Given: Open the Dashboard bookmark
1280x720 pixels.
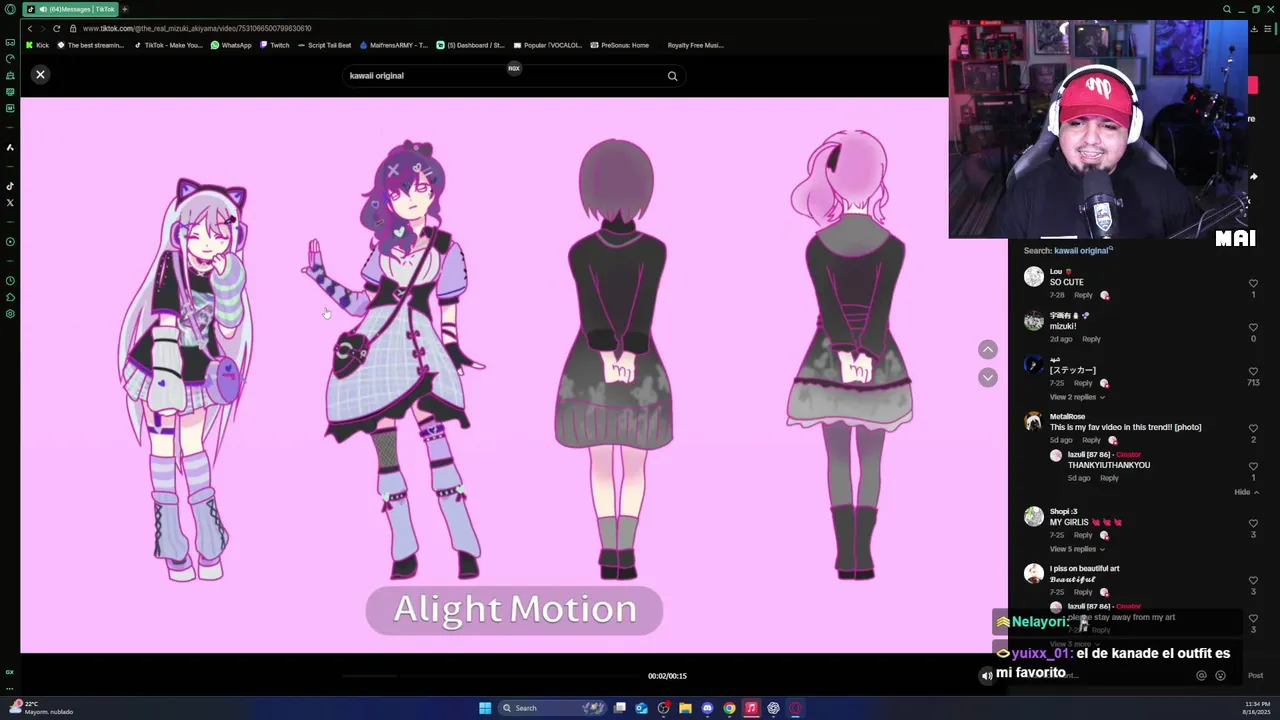Looking at the screenshot, I should (x=471, y=45).
